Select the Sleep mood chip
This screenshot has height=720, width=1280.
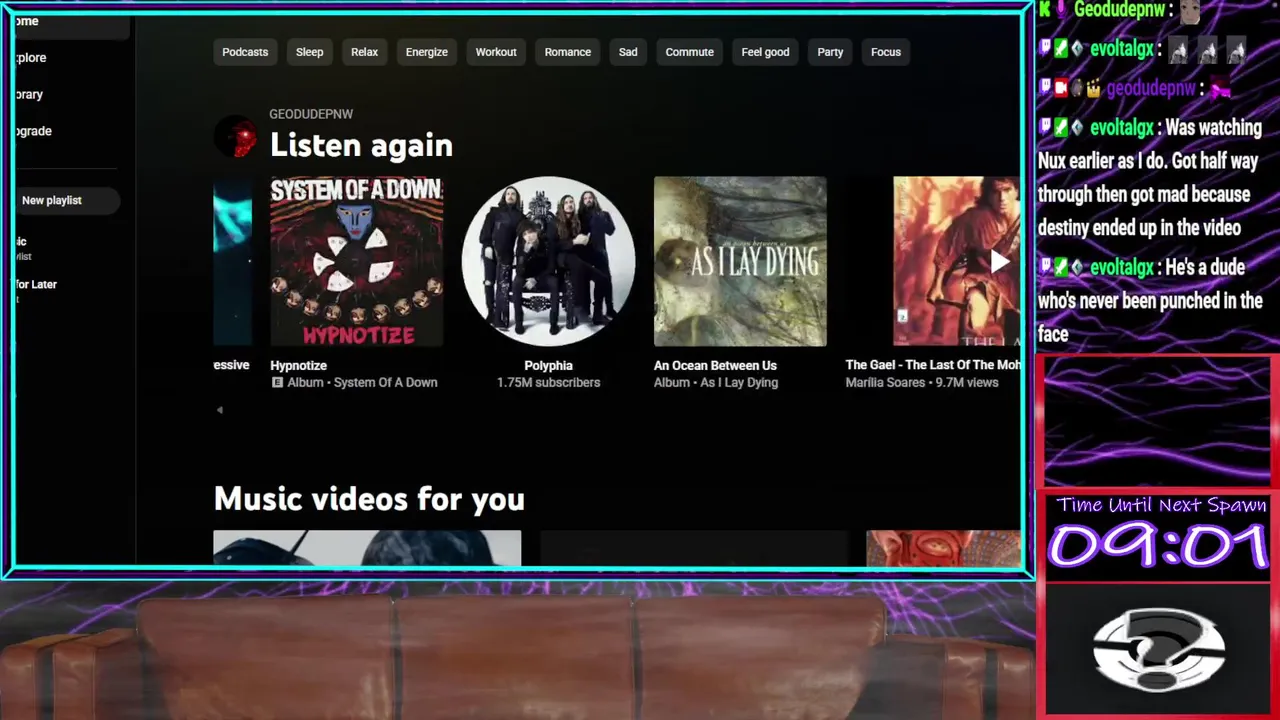pos(309,52)
